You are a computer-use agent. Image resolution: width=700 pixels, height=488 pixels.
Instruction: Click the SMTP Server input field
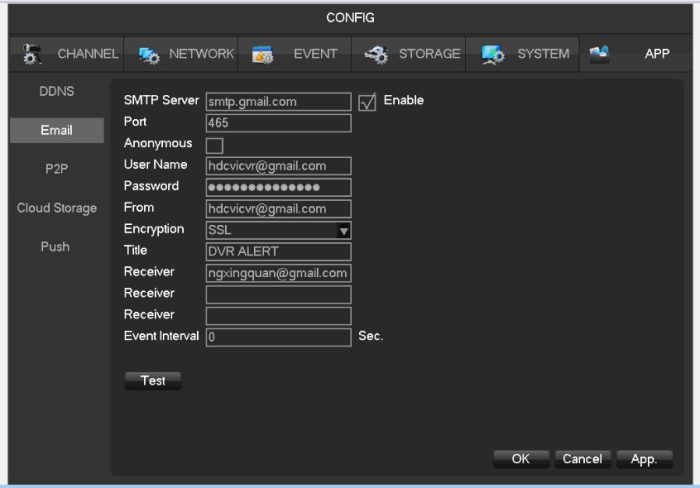coord(278,102)
